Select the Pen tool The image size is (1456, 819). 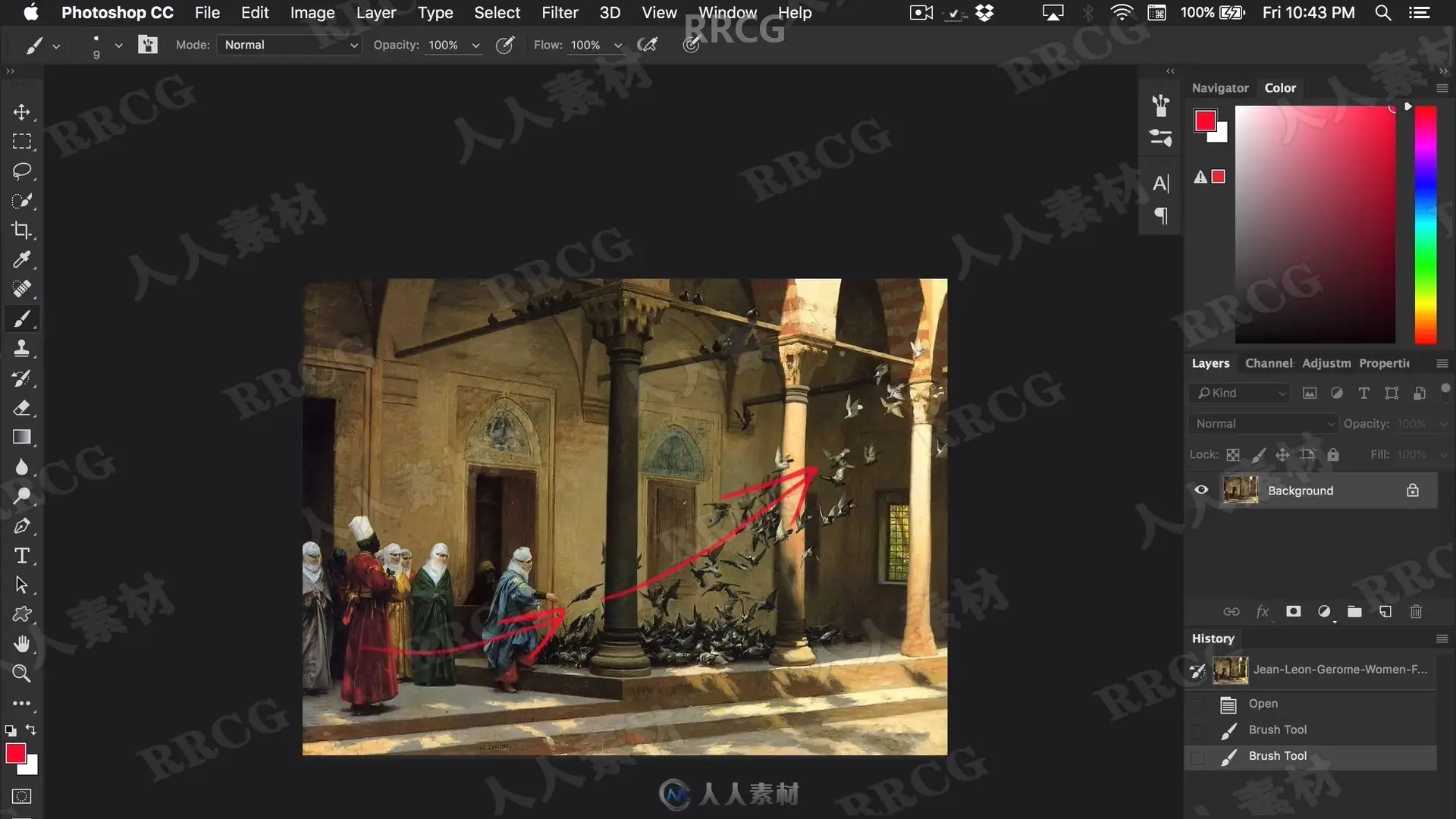click(21, 526)
